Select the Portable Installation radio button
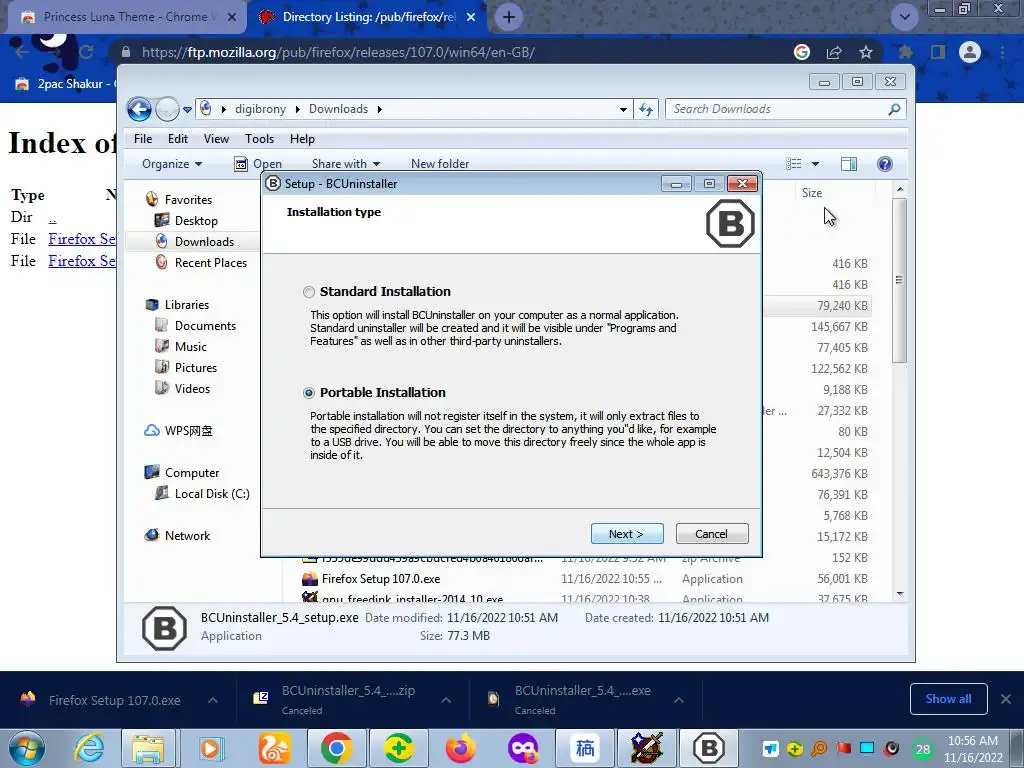 click(309, 392)
